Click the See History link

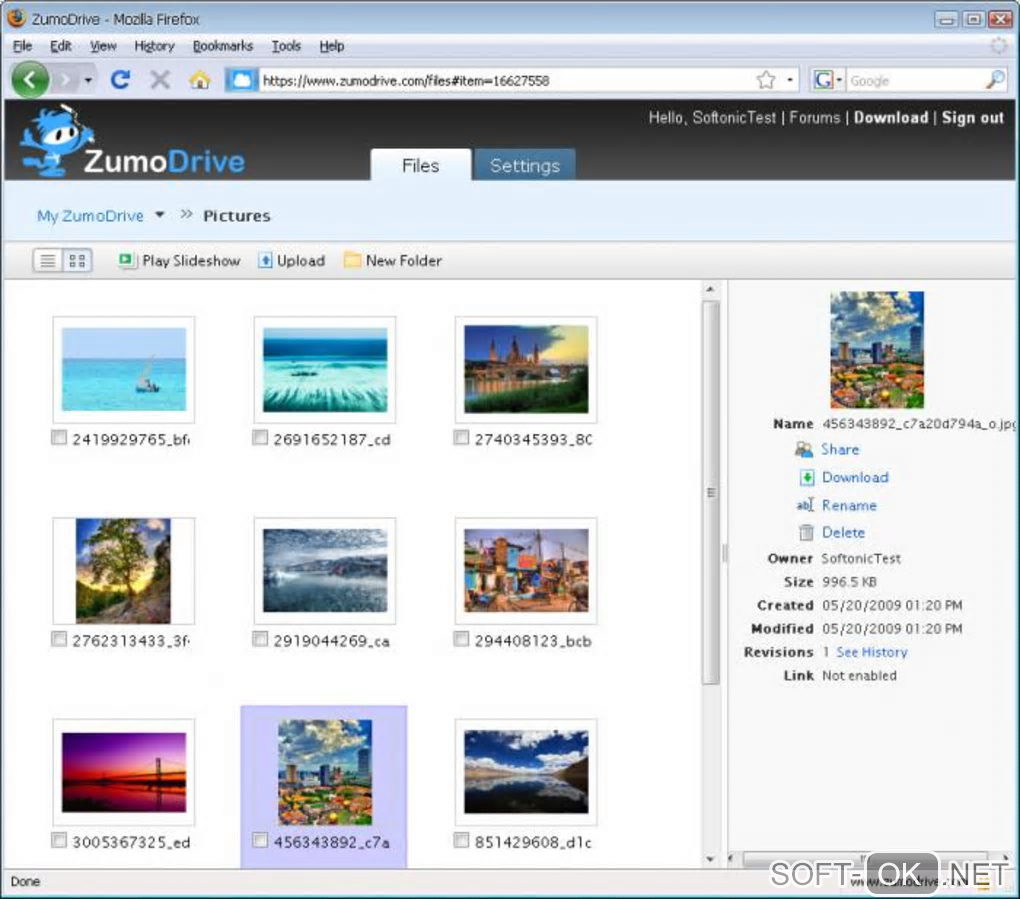tap(872, 652)
